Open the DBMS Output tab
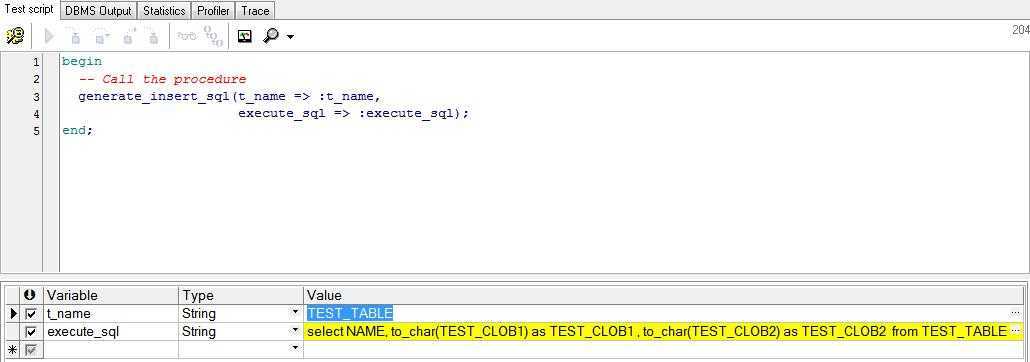This screenshot has width=1030, height=362. [99, 11]
